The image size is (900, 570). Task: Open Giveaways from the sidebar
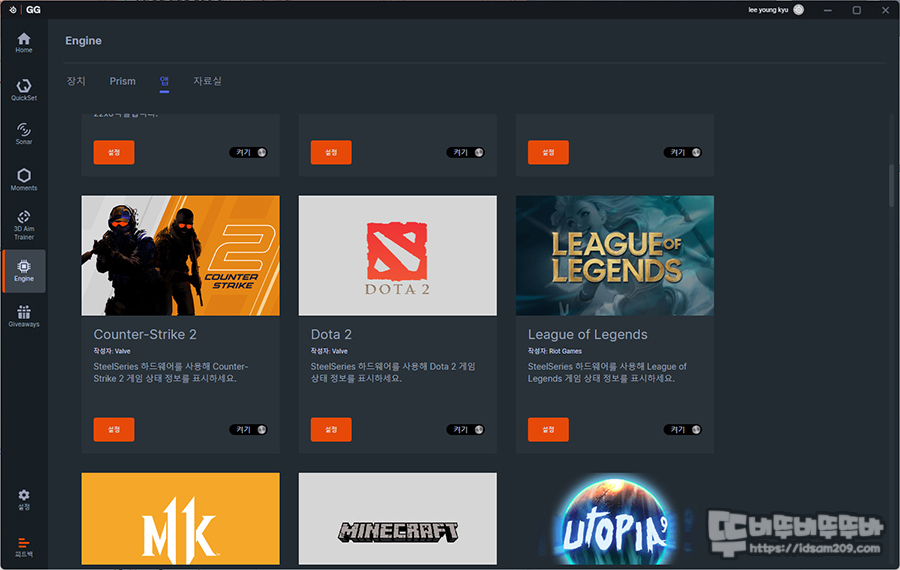24,316
